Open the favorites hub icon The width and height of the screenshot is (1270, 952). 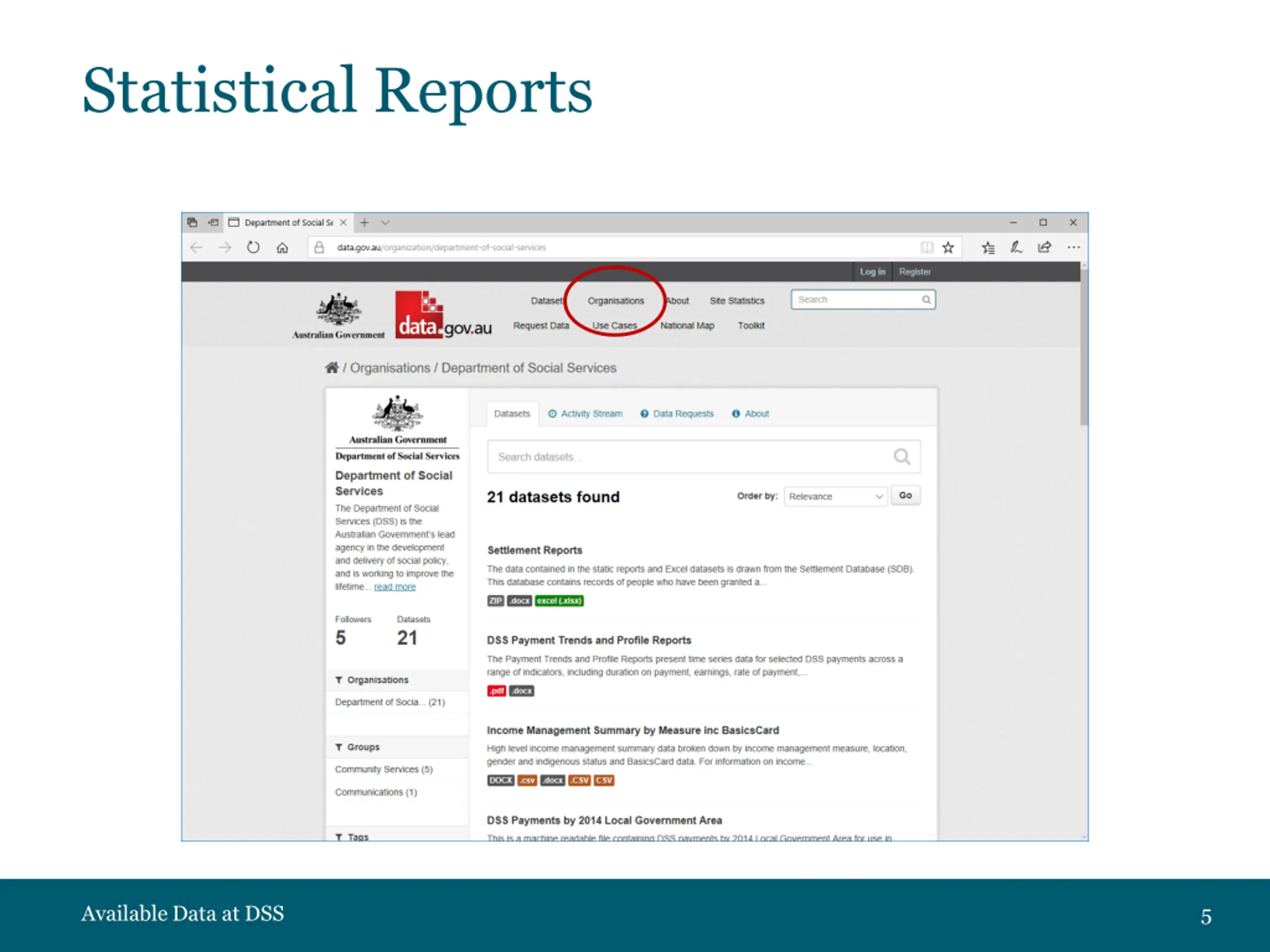click(x=988, y=248)
